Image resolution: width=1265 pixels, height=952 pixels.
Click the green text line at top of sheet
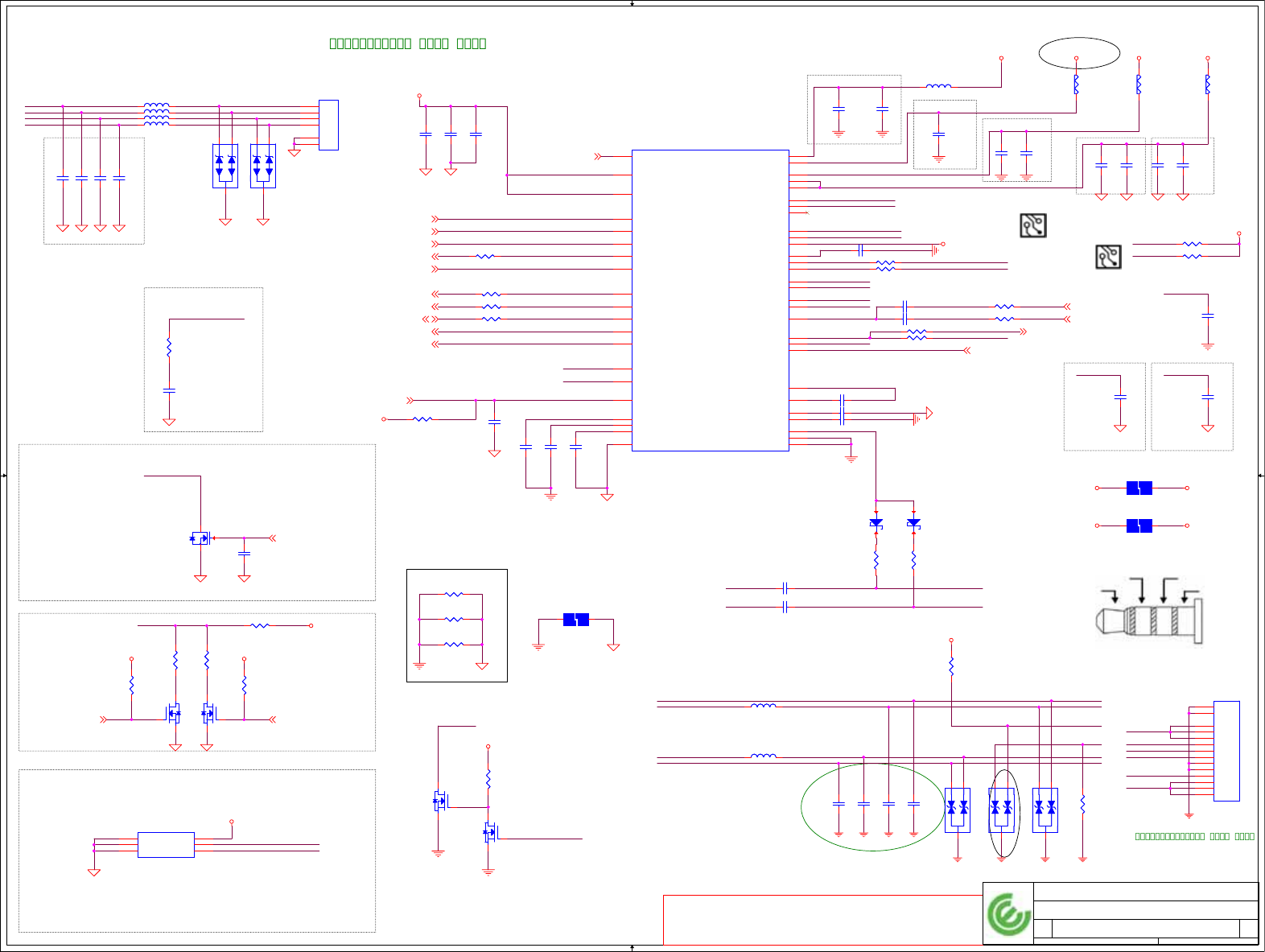(x=408, y=43)
